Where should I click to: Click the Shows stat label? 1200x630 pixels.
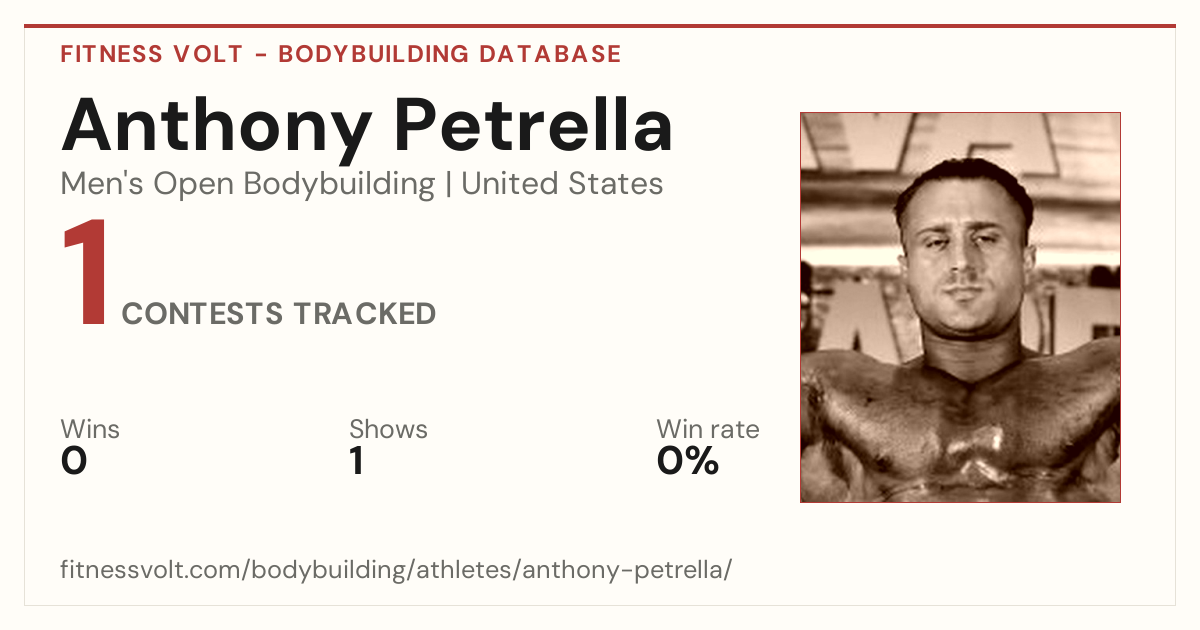tap(388, 429)
